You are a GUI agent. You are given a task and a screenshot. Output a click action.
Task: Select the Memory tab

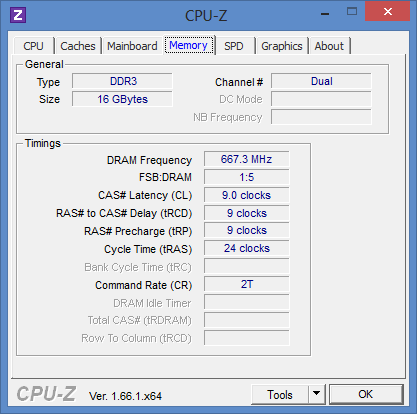click(x=189, y=45)
